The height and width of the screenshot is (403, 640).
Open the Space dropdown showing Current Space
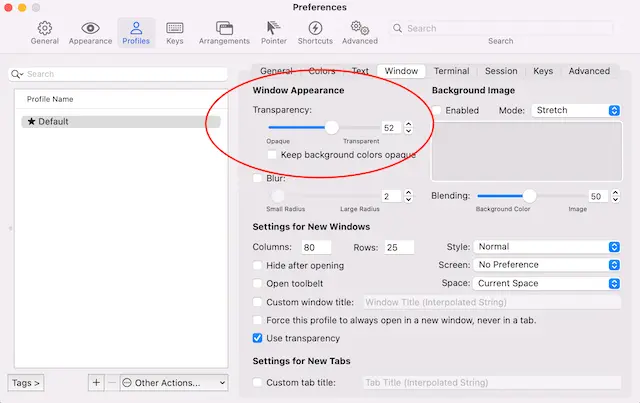[x=547, y=283]
